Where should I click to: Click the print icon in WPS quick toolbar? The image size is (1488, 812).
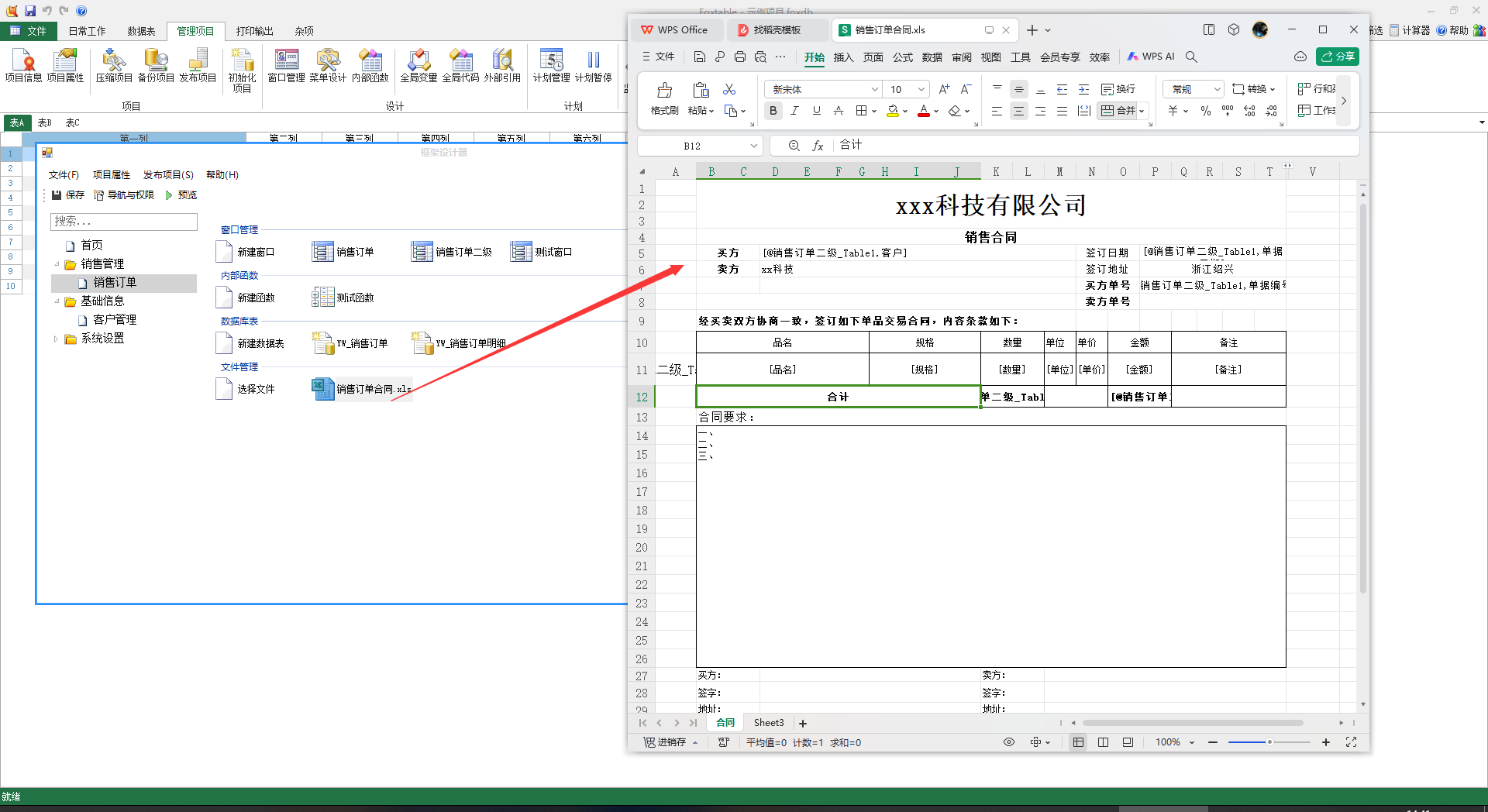740,57
